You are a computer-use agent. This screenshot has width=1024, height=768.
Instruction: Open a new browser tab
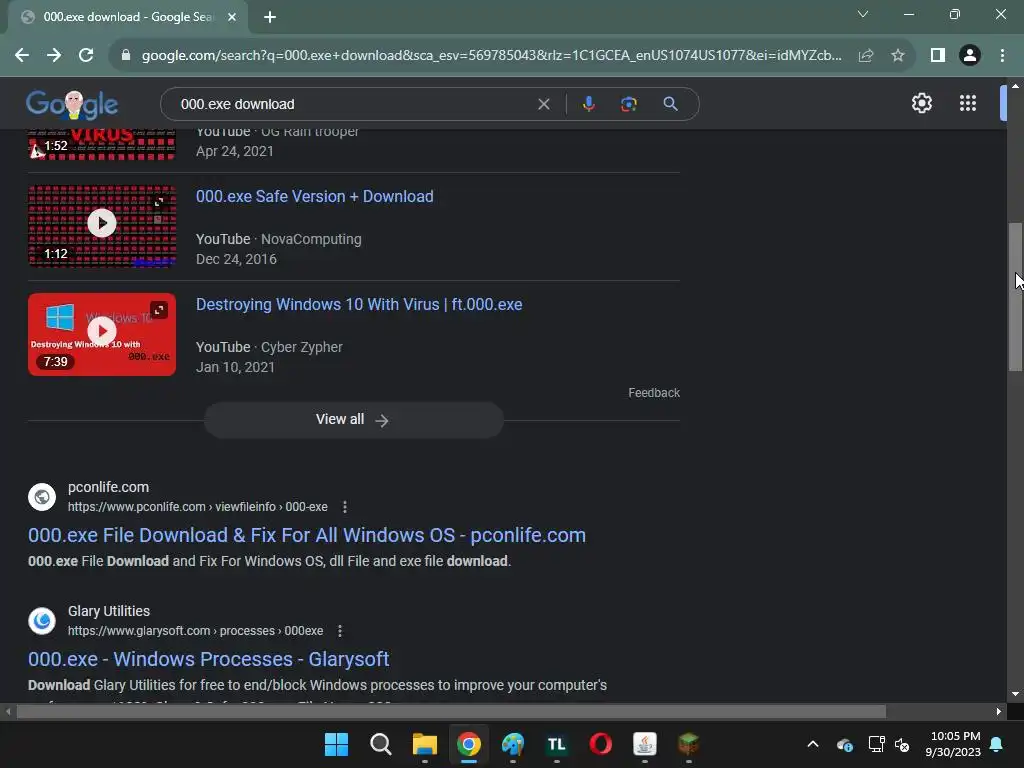pos(270,17)
